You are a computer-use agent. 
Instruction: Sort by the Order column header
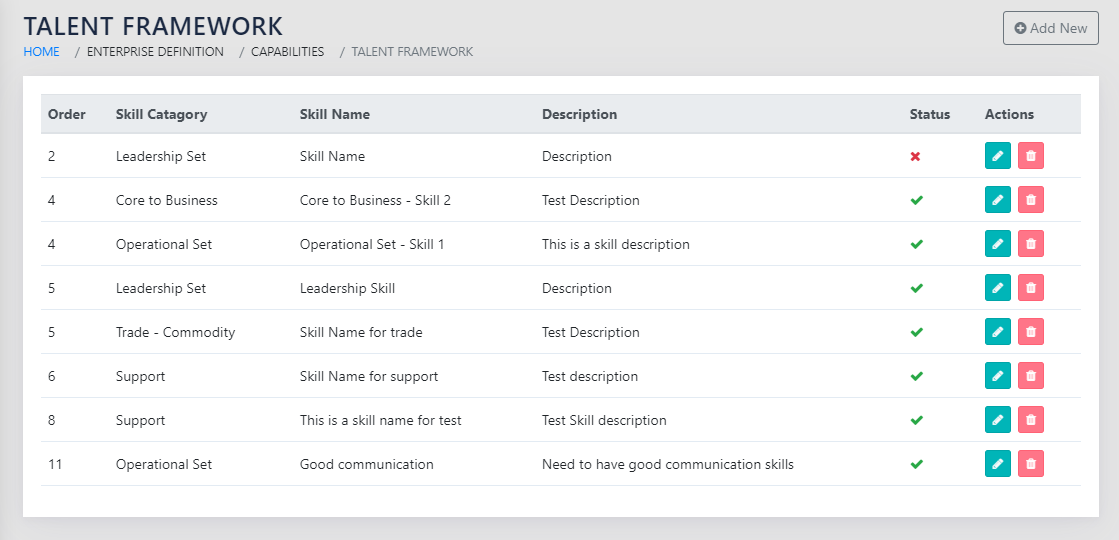point(67,114)
